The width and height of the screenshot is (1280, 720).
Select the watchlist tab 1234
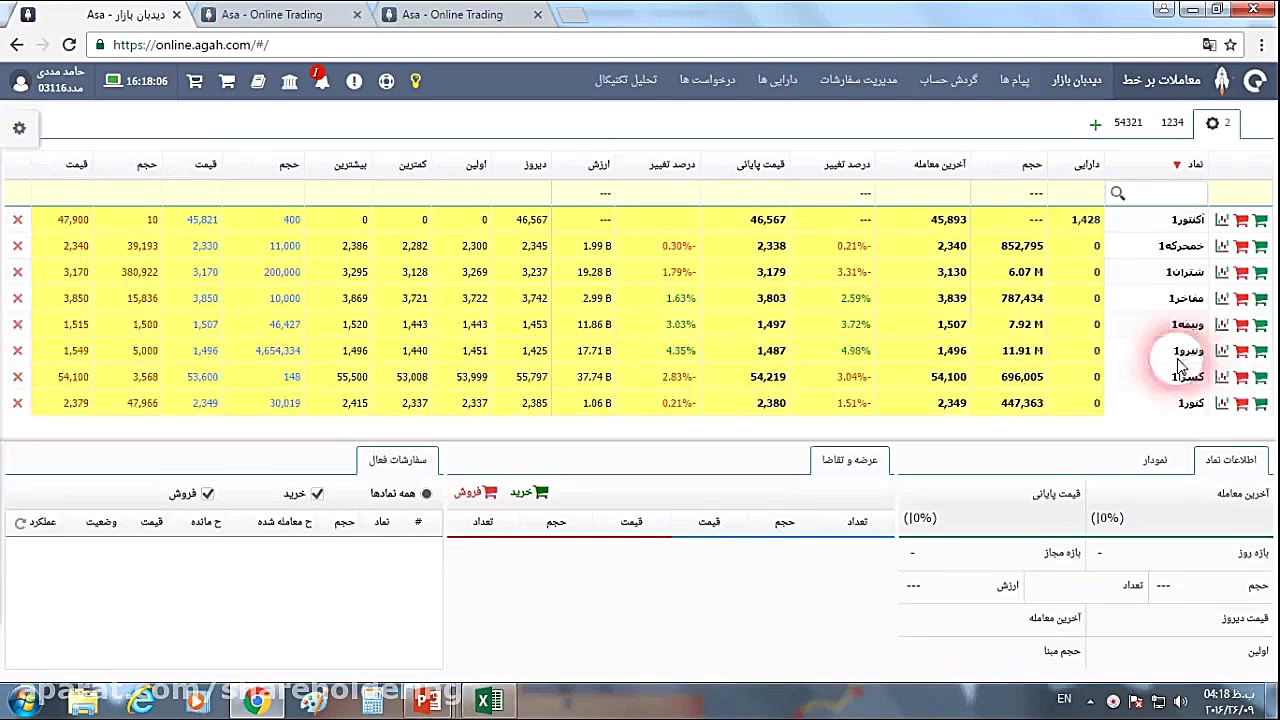pos(1173,123)
